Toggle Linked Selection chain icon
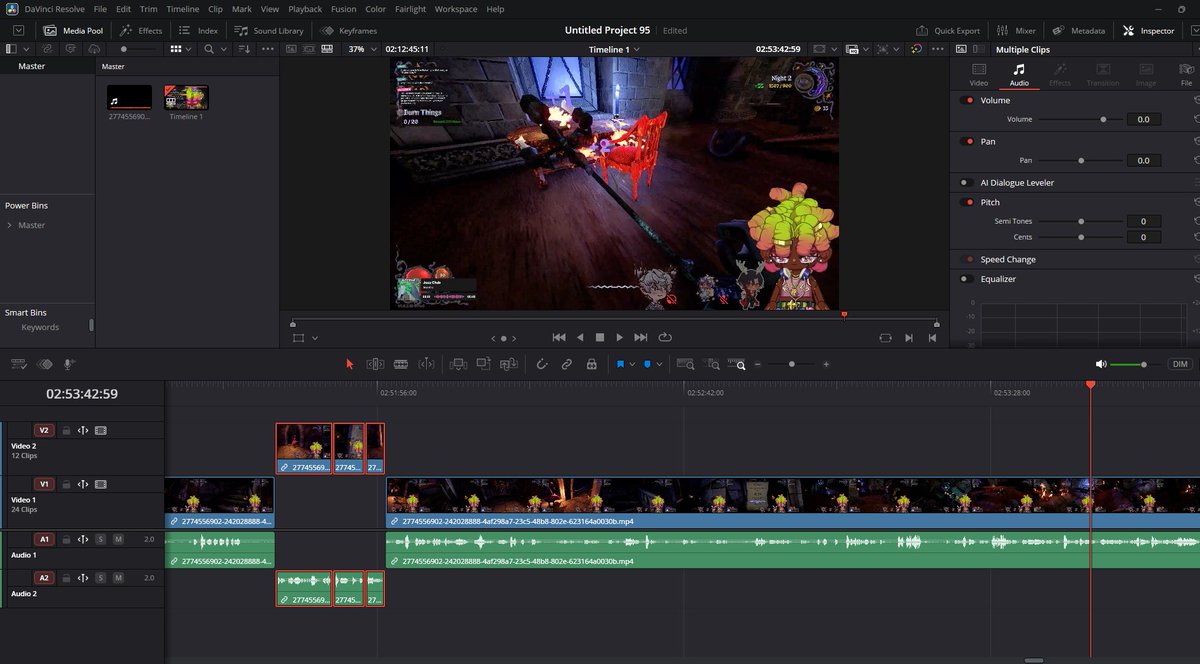 pyautogui.click(x=566, y=365)
